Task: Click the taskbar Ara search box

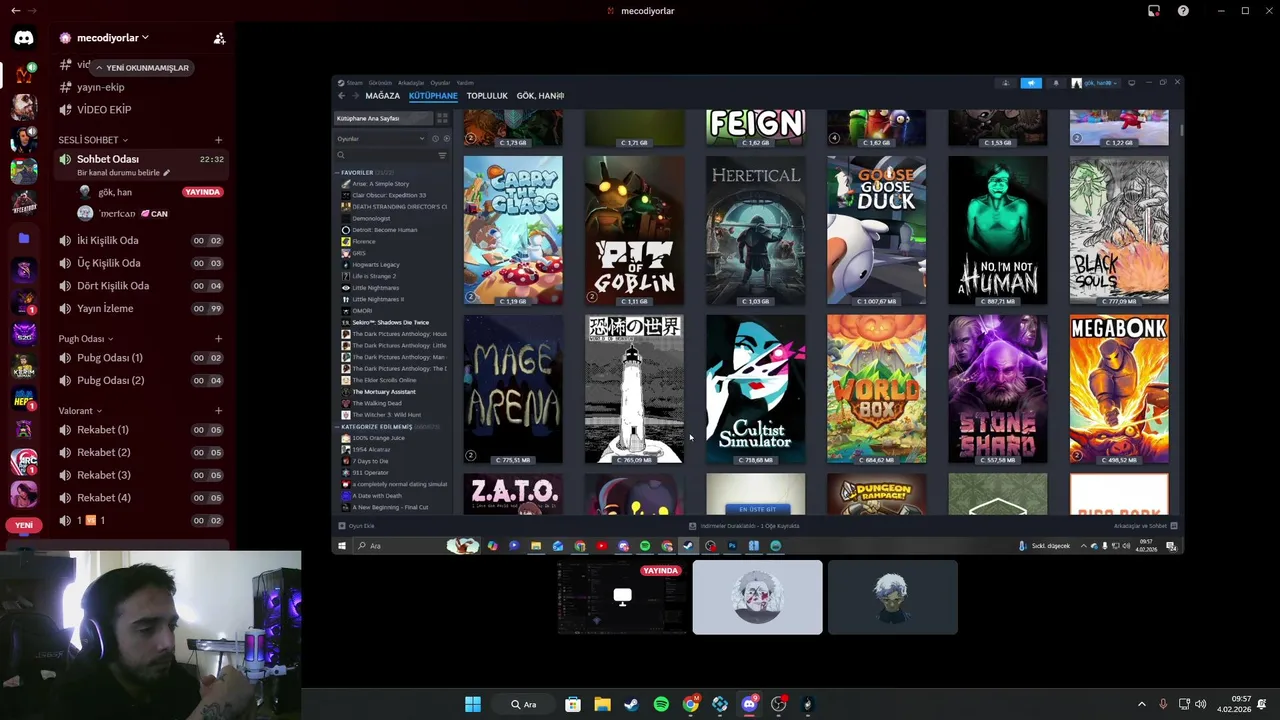Action: click(525, 704)
